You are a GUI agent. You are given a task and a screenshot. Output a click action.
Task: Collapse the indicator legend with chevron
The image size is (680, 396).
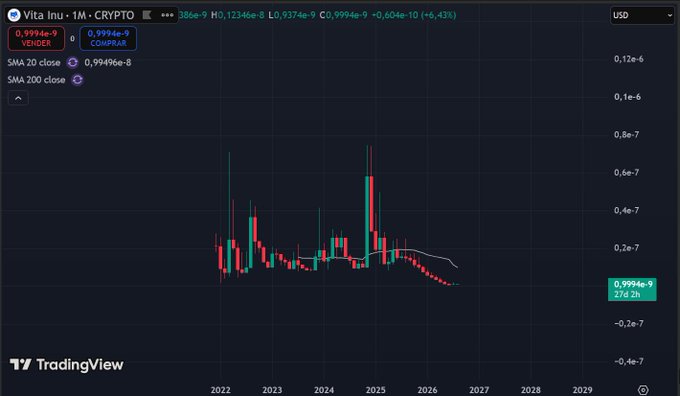(18, 98)
